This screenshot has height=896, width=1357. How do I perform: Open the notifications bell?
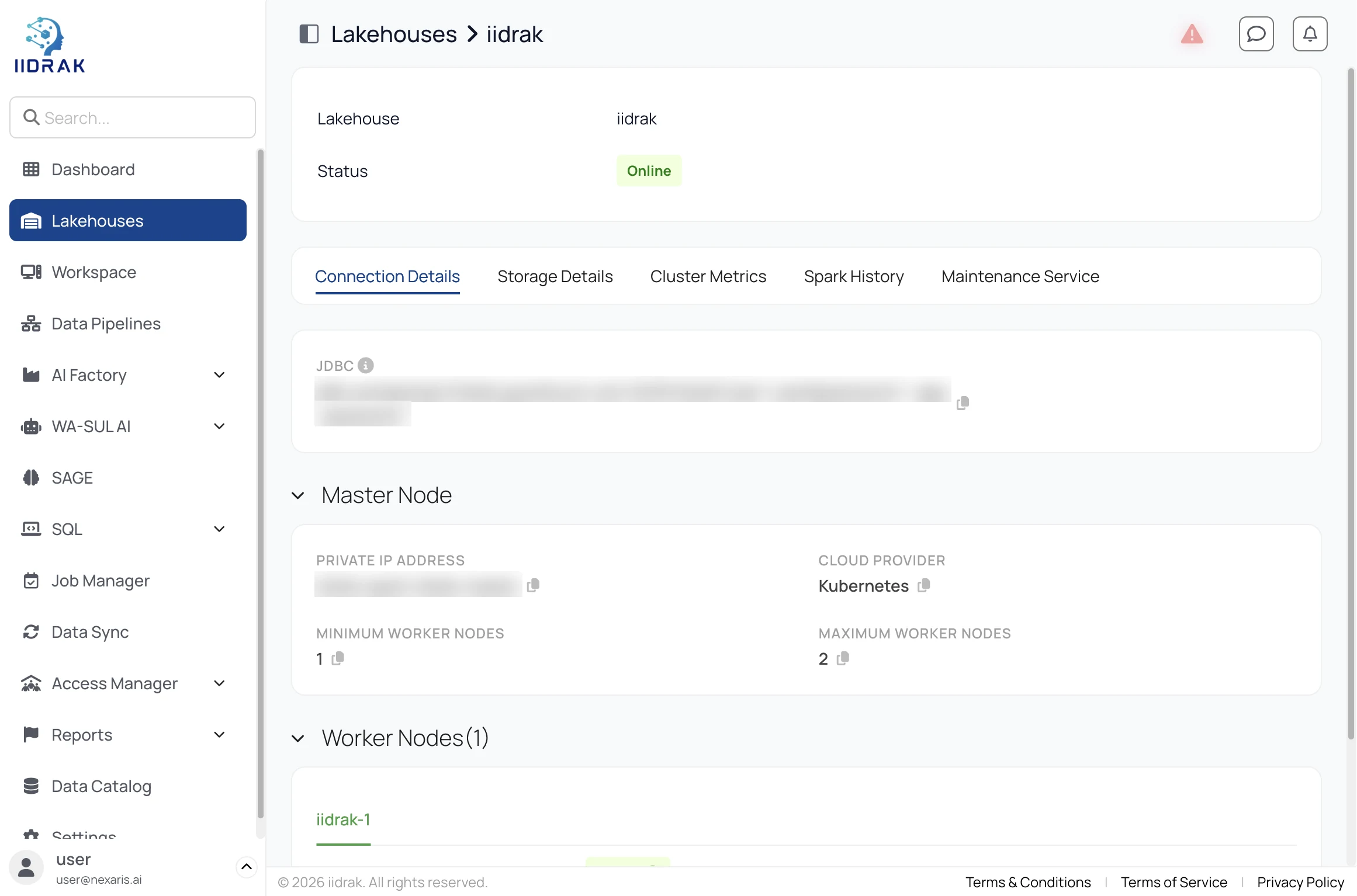coord(1310,34)
